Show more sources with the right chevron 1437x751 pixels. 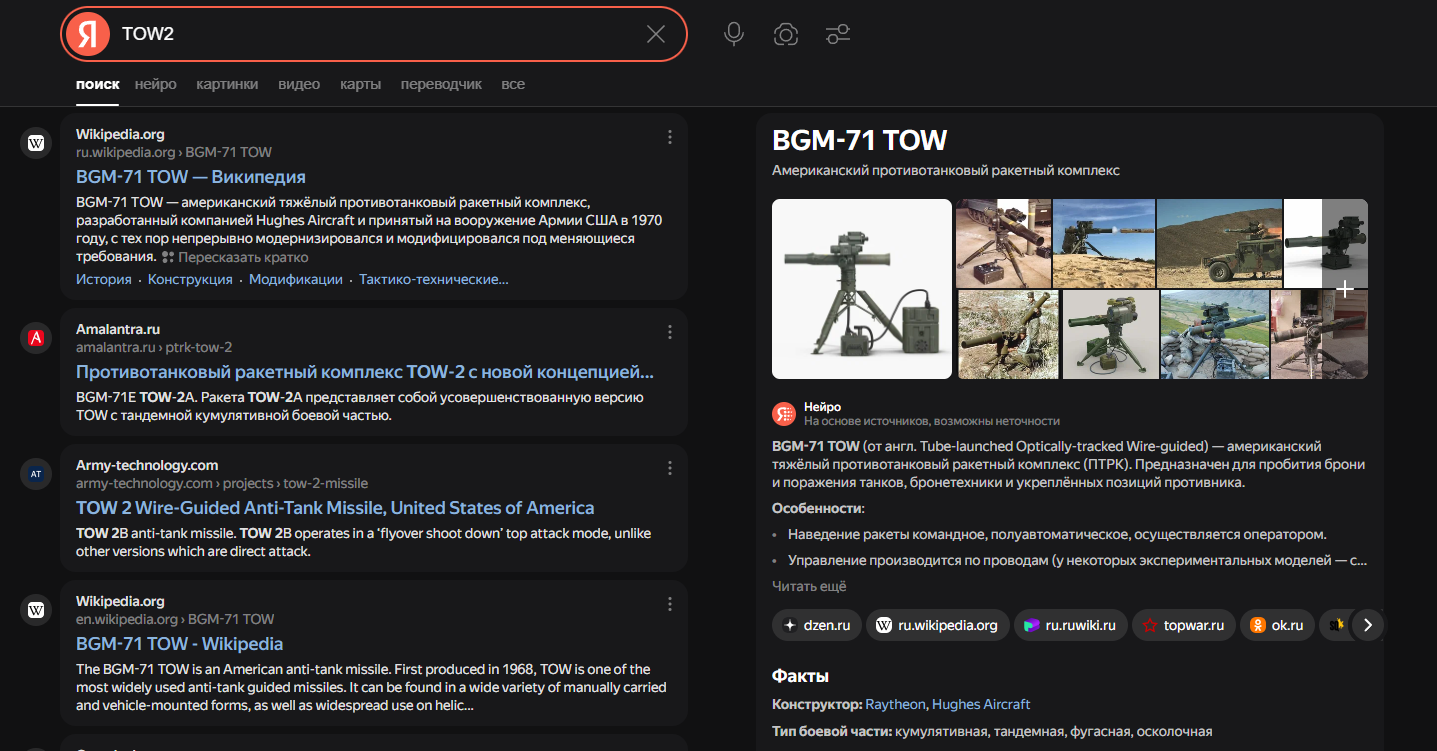tap(1367, 626)
